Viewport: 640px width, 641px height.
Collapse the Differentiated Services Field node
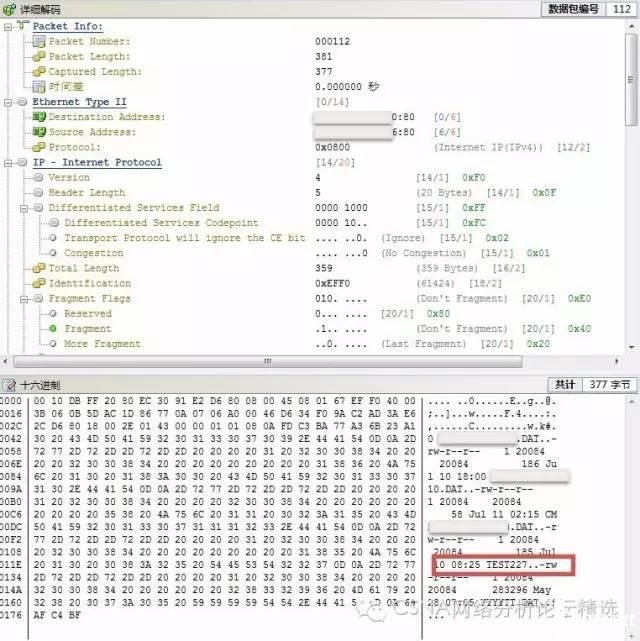pyautogui.click(x=24, y=208)
